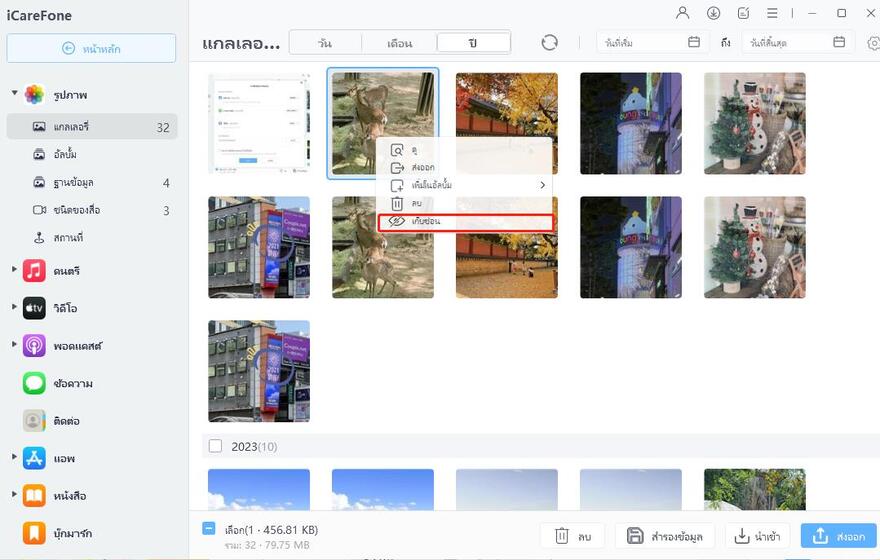Select the highlighted deer photo thumbnail
The height and width of the screenshot is (560, 880).
click(383, 123)
